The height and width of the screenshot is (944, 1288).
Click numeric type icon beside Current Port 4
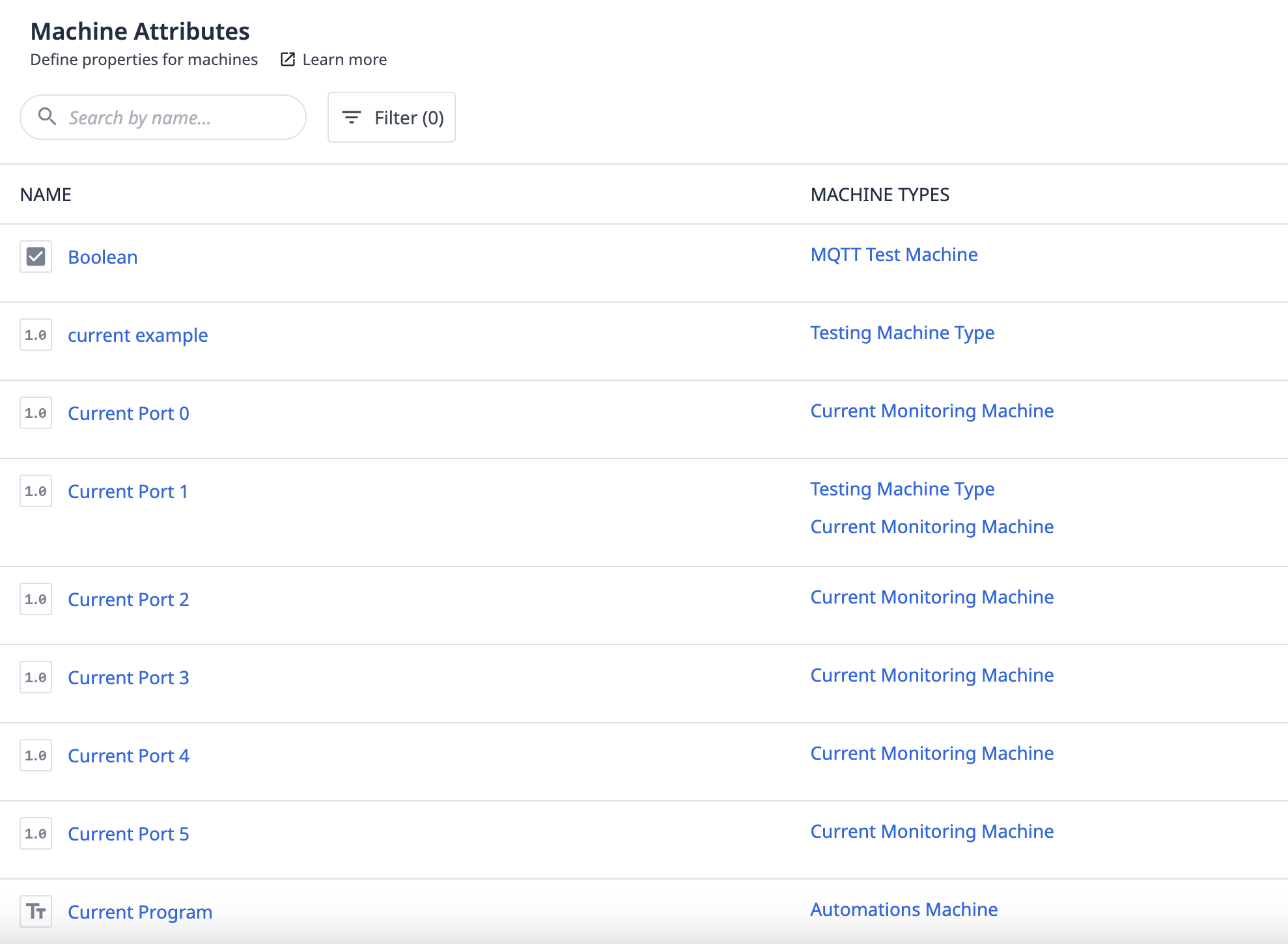(x=36, y=755)
